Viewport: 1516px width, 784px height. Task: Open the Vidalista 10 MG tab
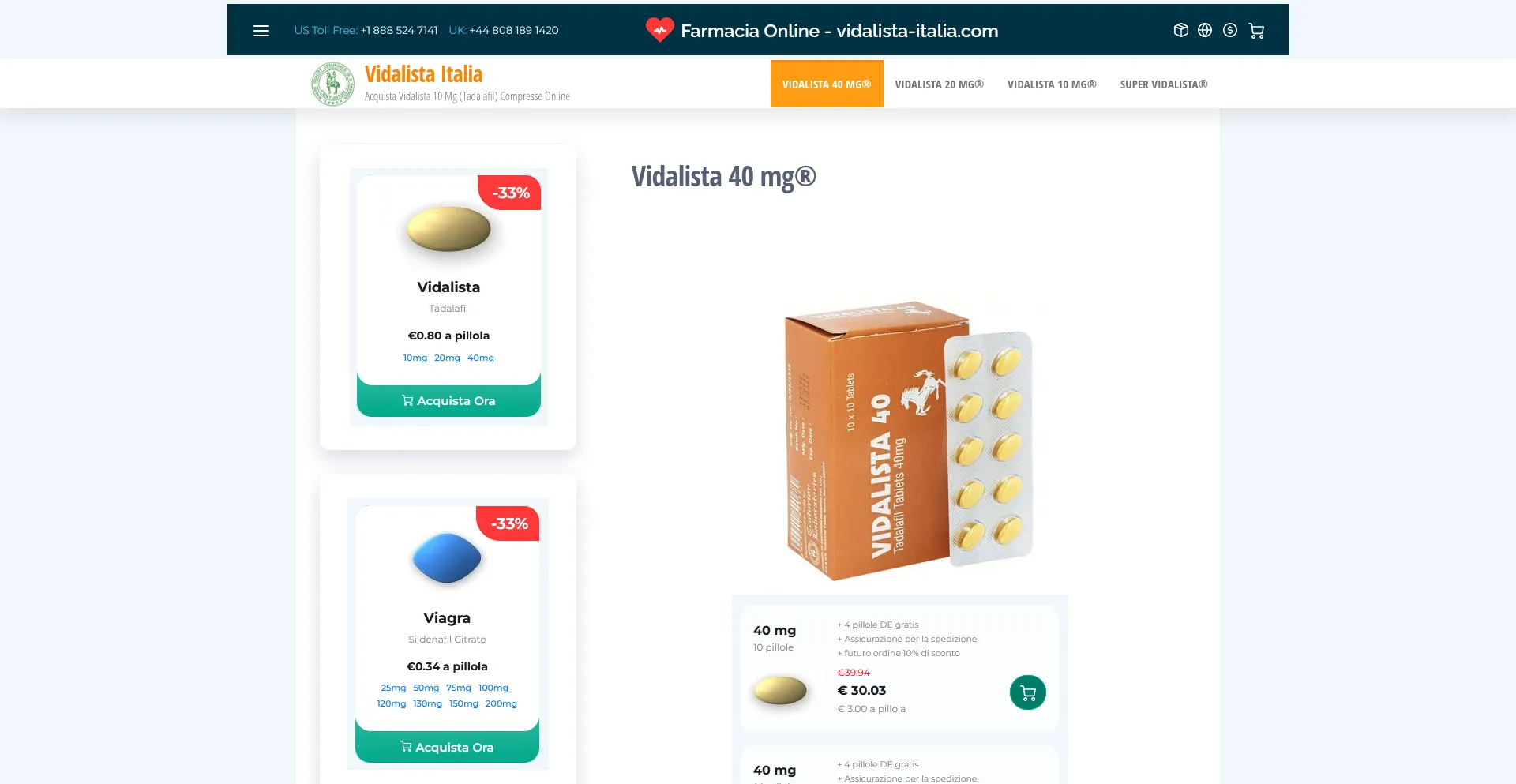[1052, 84]
